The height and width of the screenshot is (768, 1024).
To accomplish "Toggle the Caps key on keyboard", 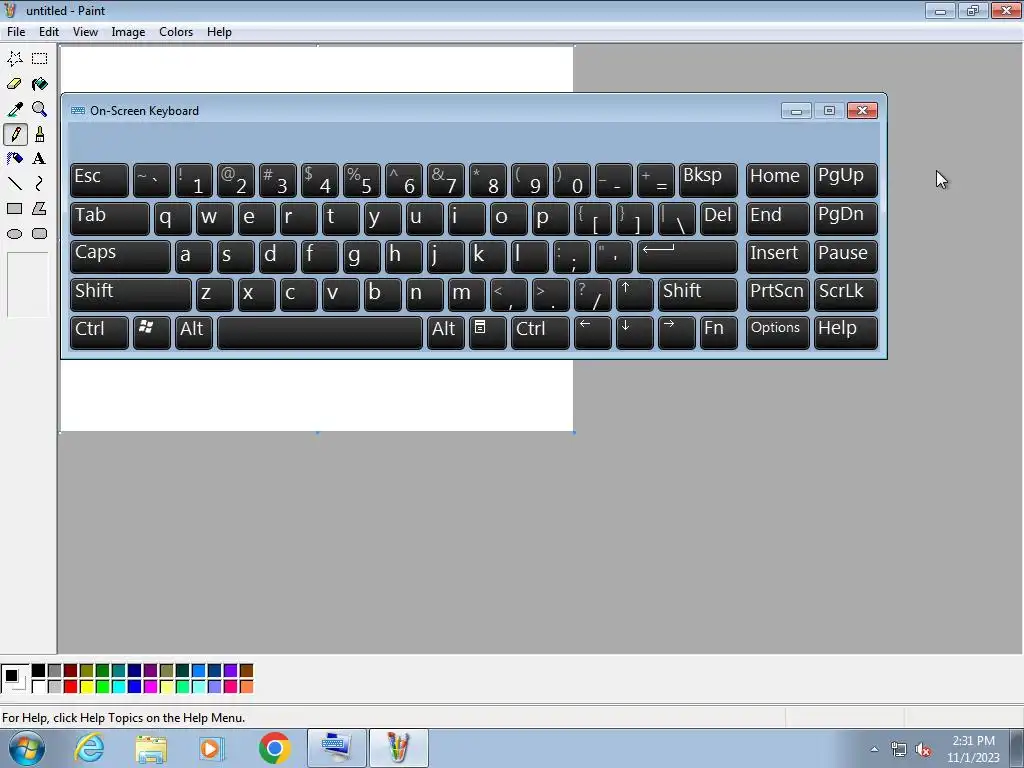I will pos(120,256).
